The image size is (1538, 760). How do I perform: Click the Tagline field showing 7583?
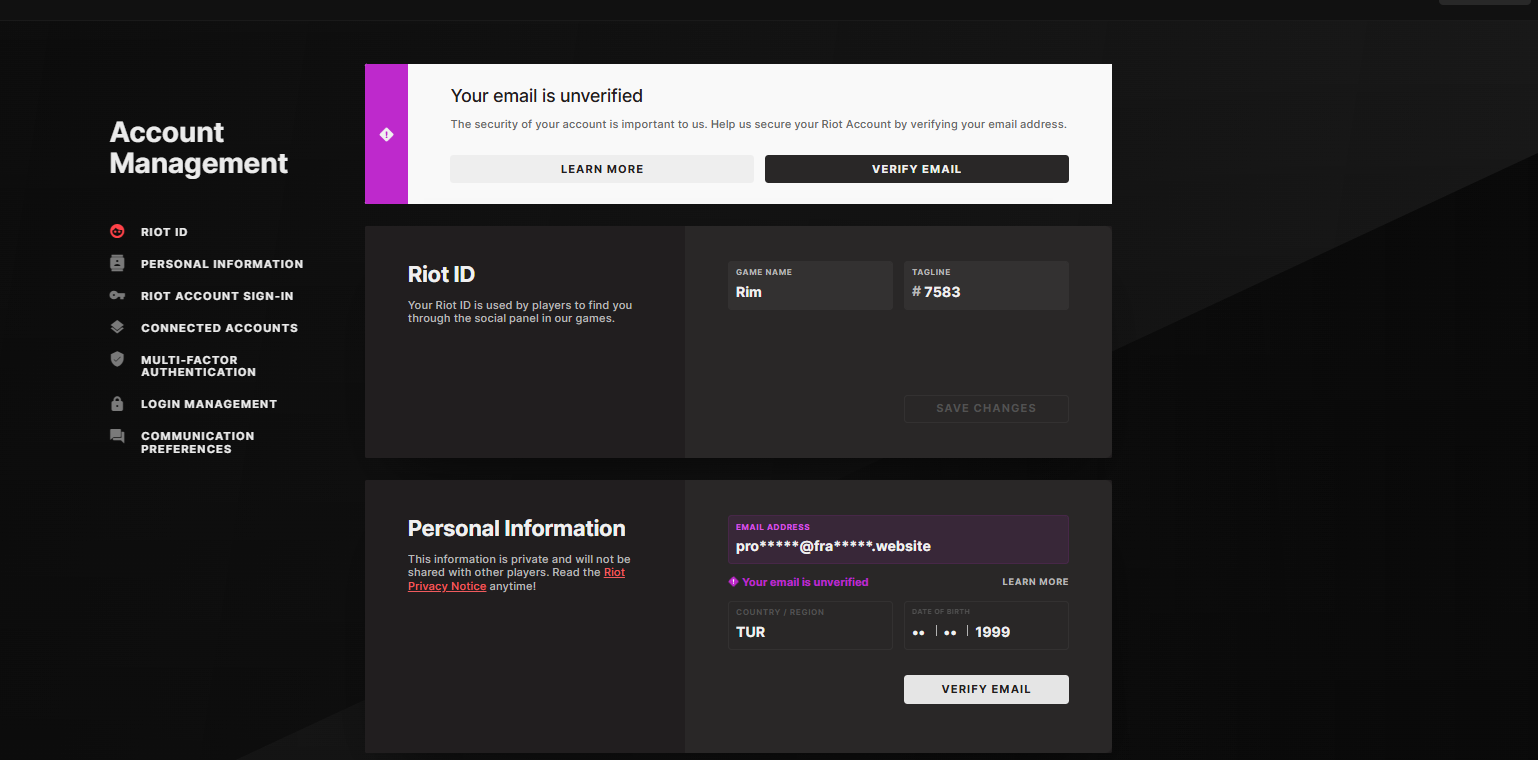(986, 285)
